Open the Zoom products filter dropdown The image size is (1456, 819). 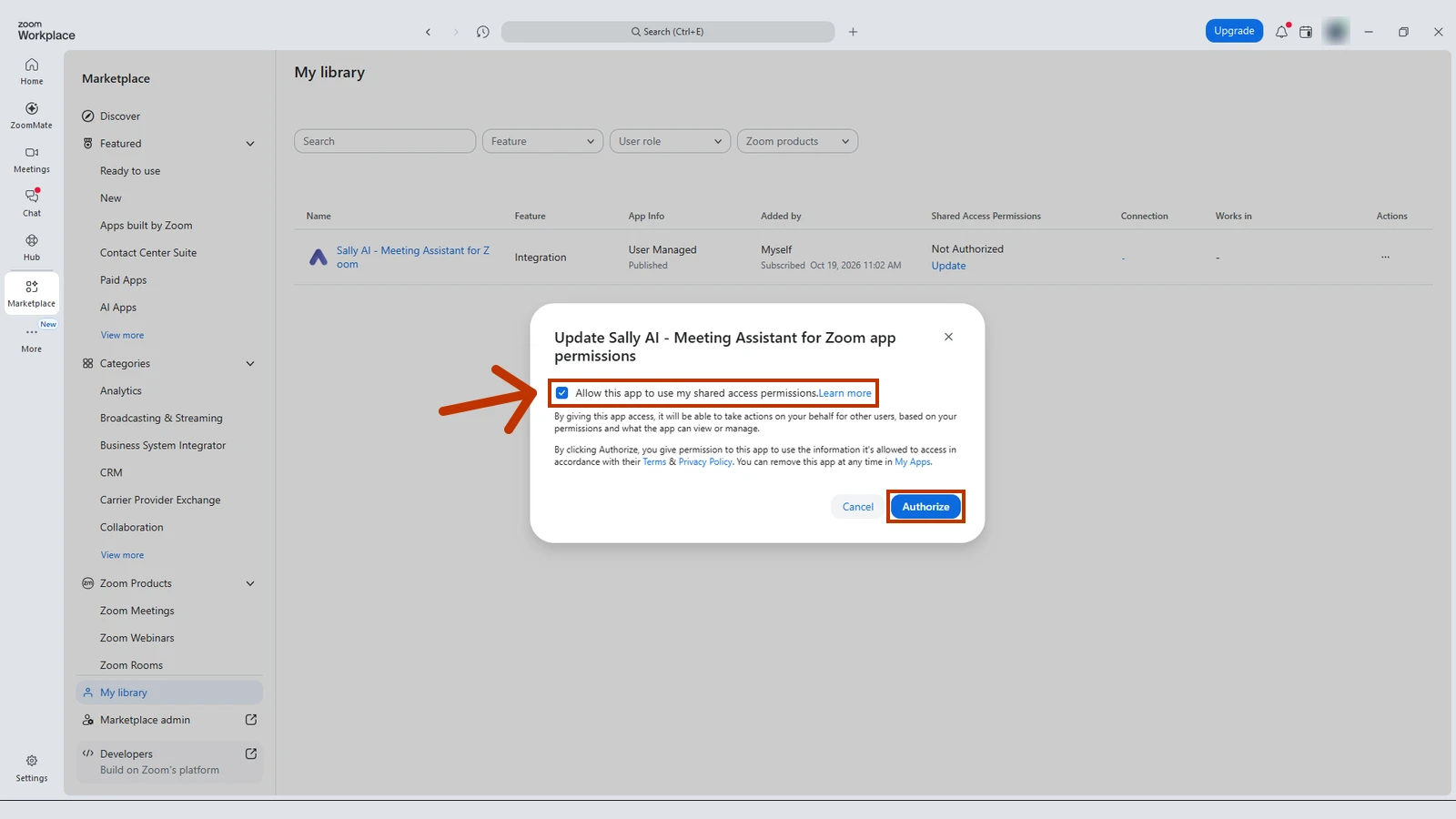tap(797, 141)
